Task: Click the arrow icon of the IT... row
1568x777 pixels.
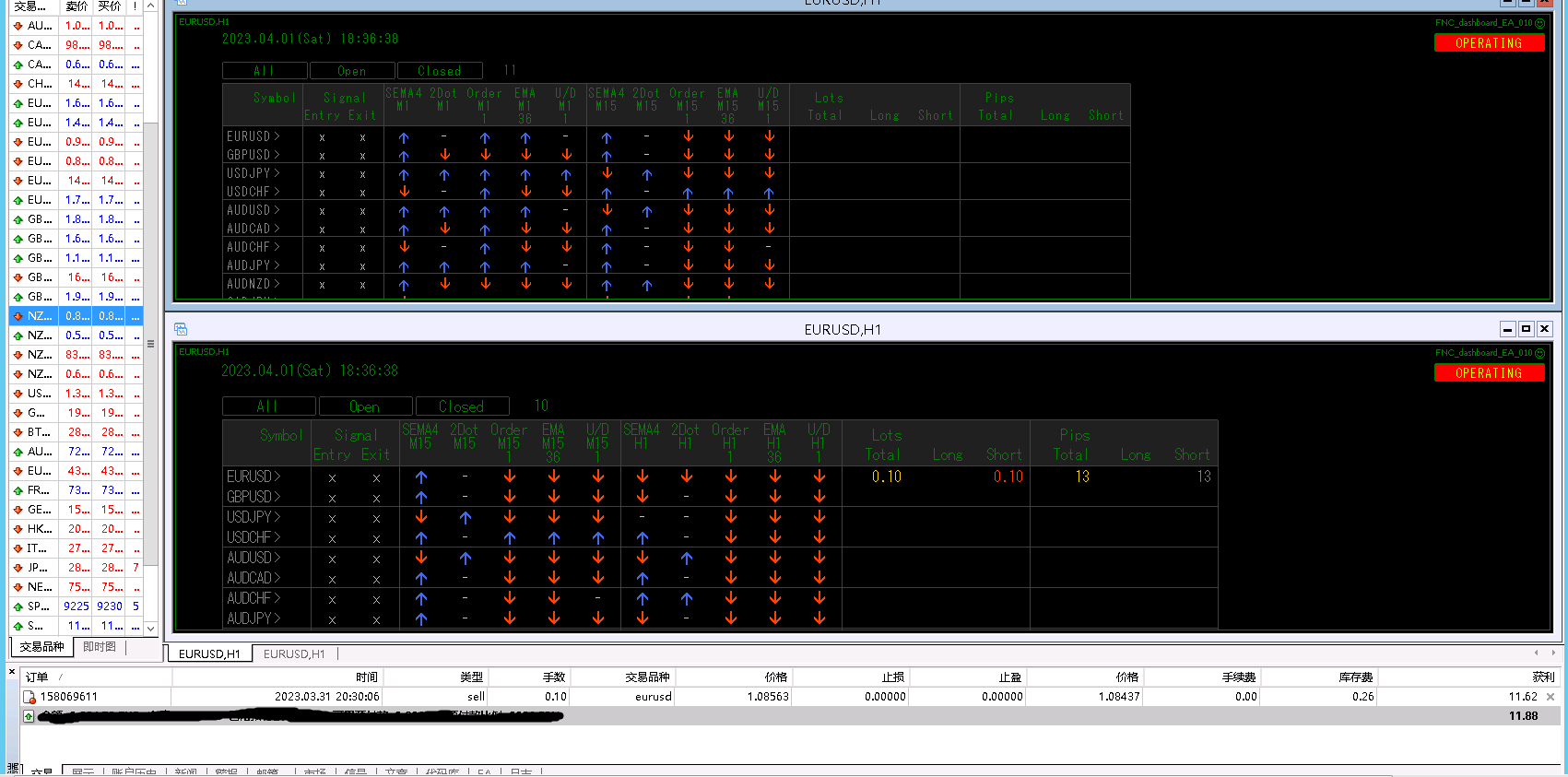Action: 18,548
